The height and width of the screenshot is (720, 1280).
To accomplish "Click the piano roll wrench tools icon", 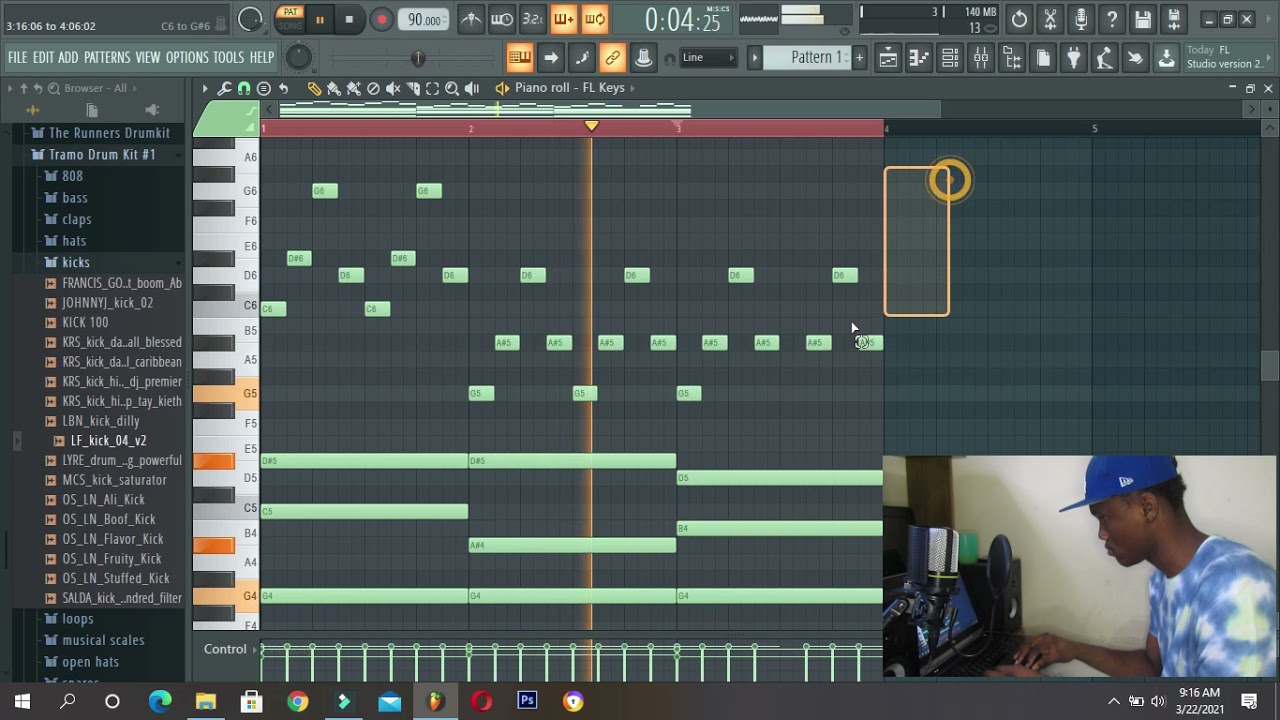I will [x=225, y=88].
